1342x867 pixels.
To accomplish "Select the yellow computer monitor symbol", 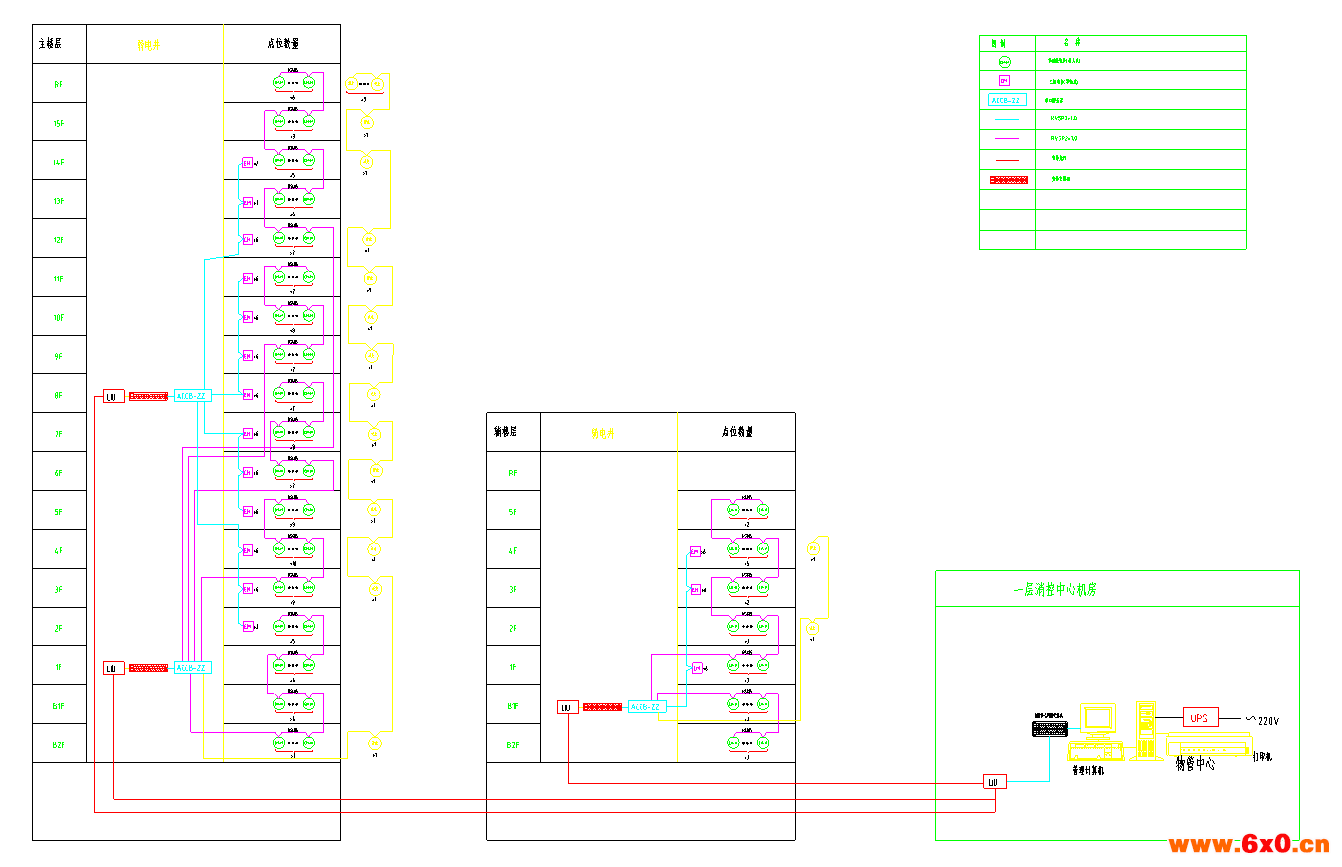I will 1097,720.
